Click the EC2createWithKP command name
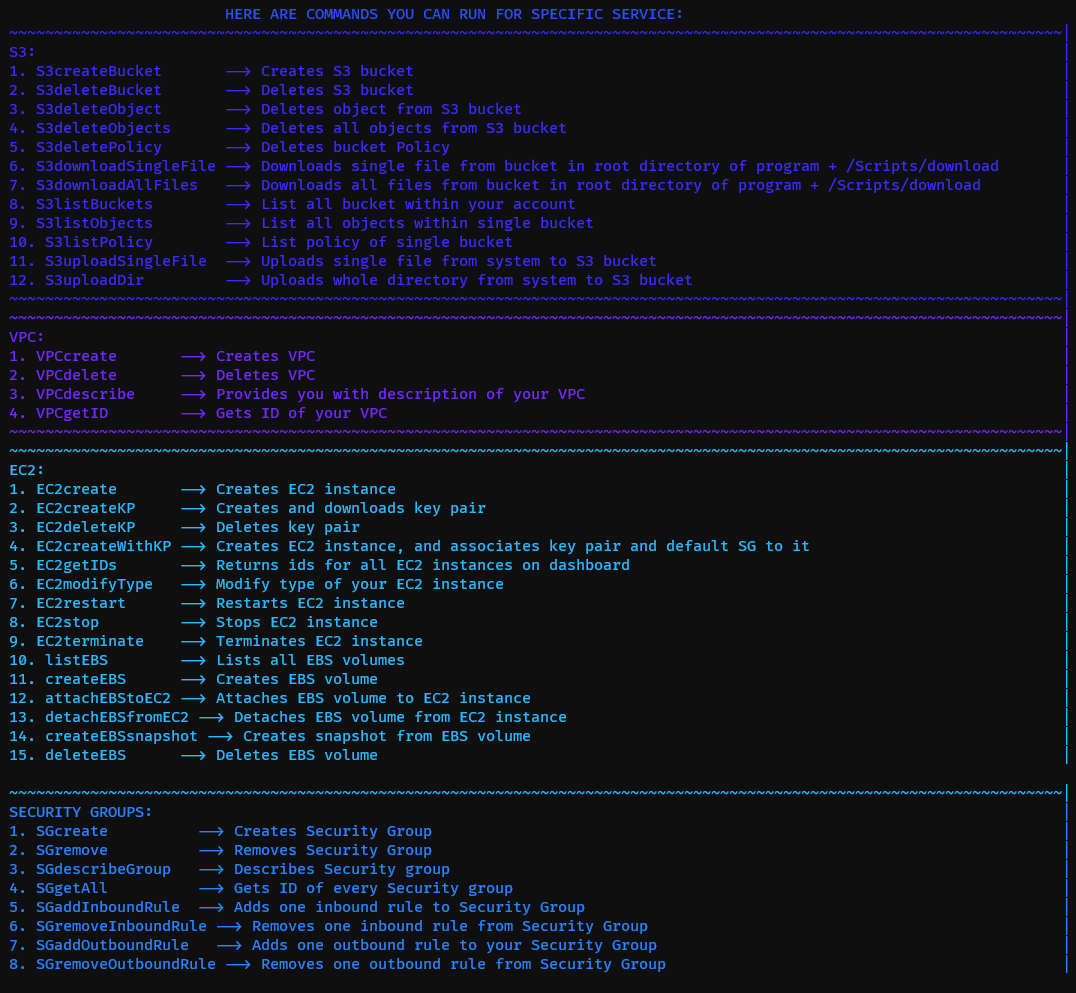Screen dimensions: 1076x993 coord(103,546)
